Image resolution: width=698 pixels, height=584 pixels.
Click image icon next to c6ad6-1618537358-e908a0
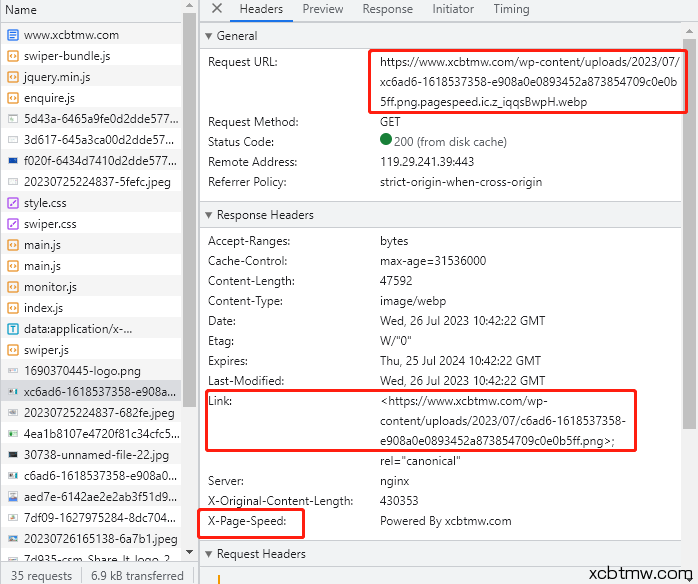(x=13, y=476)
